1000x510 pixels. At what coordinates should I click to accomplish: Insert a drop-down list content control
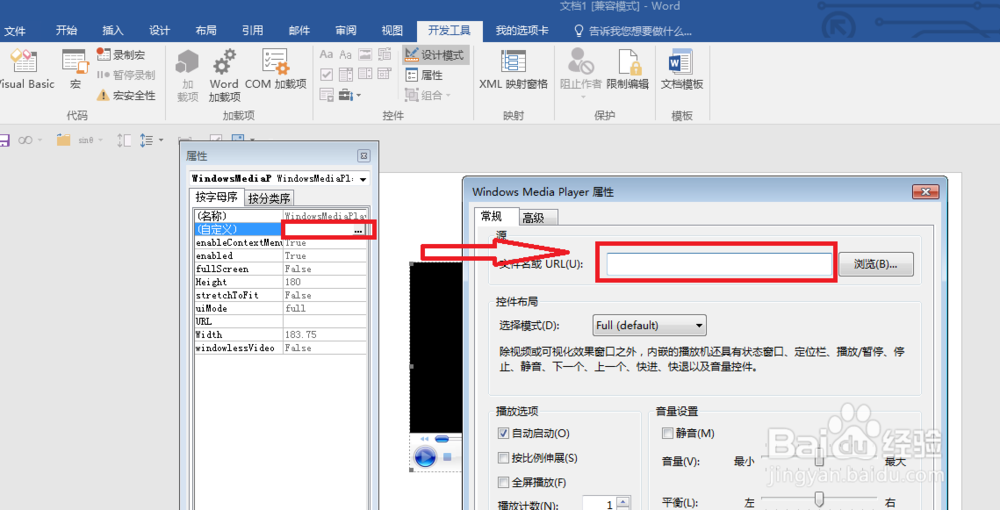pyautogui.click(x=365, y=75)
